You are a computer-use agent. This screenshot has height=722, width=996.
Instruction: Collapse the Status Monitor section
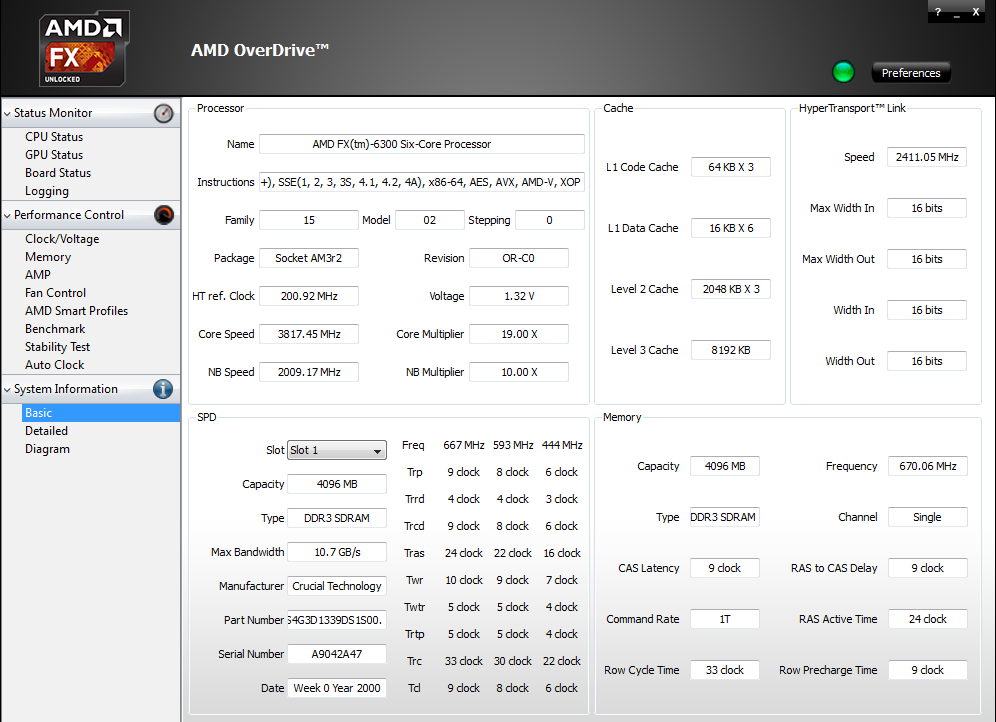(7, 114)
